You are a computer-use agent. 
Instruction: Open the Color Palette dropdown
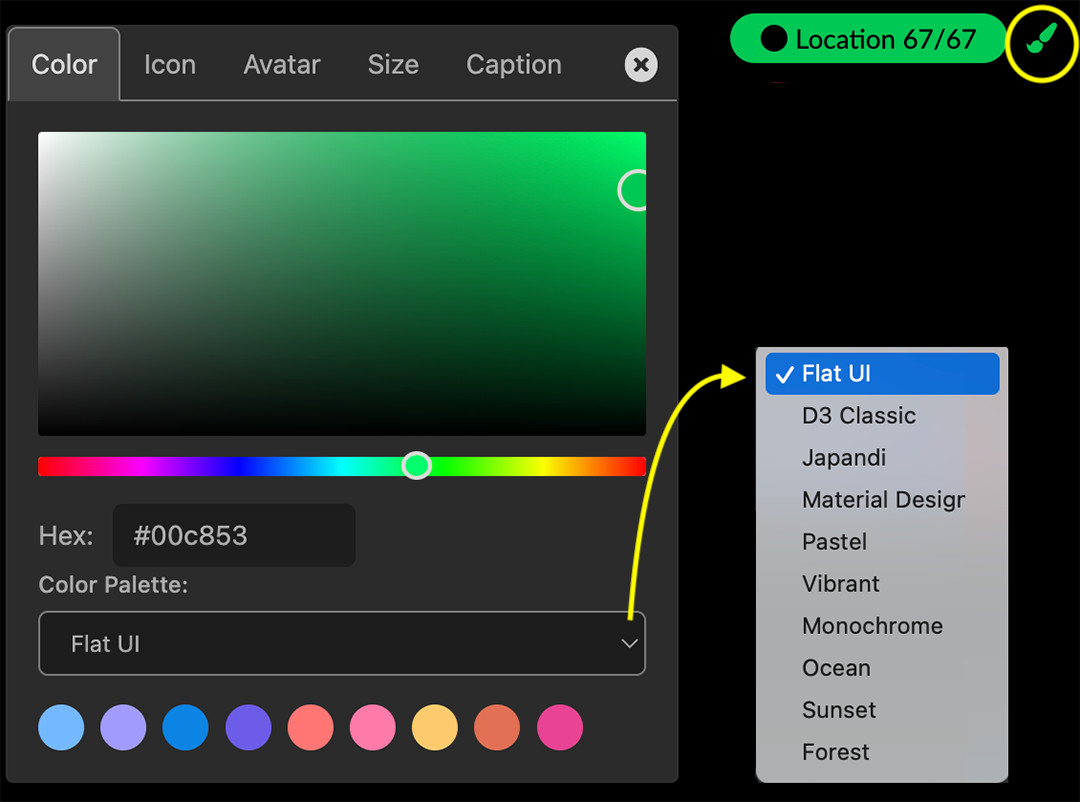(x=342, y=643)
